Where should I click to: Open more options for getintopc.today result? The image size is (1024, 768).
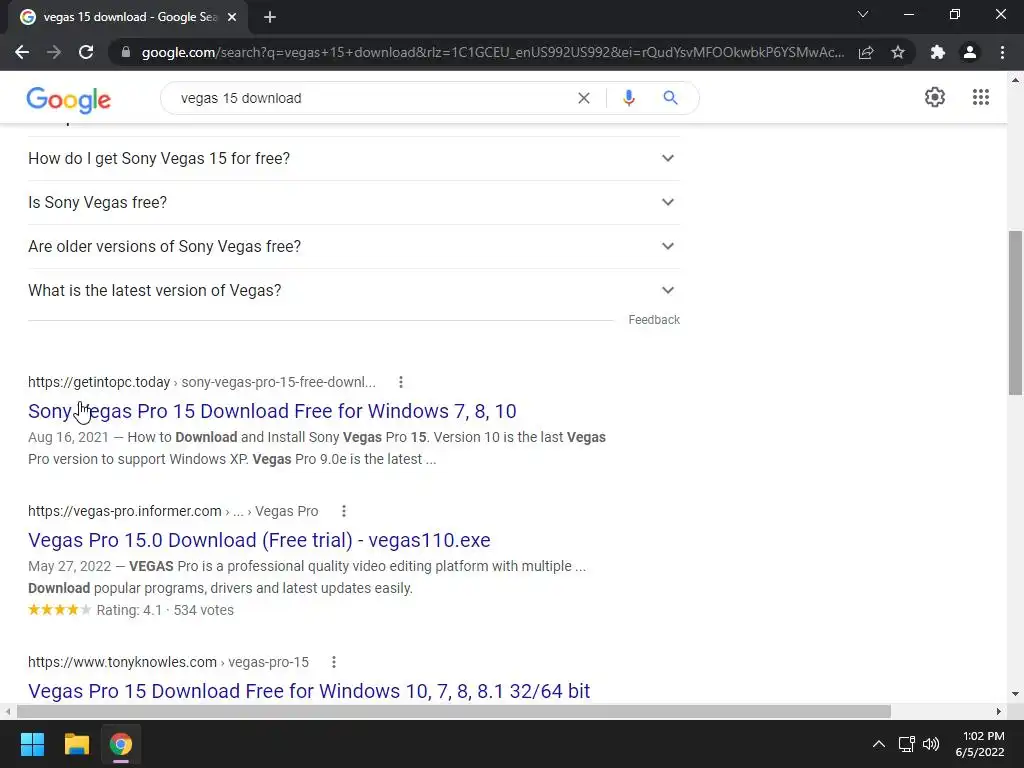tap(401, 382)
